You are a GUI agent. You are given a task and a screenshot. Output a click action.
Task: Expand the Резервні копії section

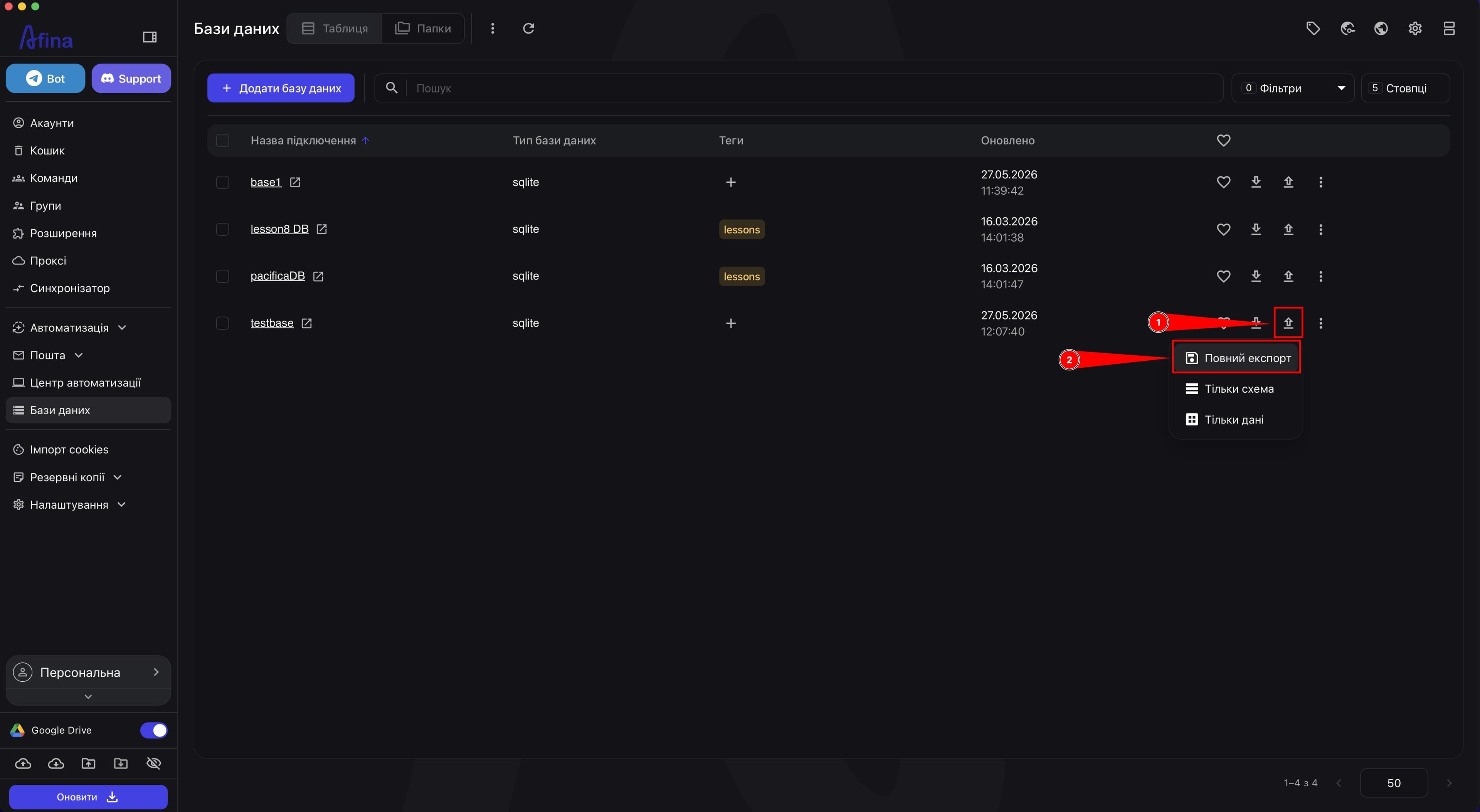[x=118, y=477]
